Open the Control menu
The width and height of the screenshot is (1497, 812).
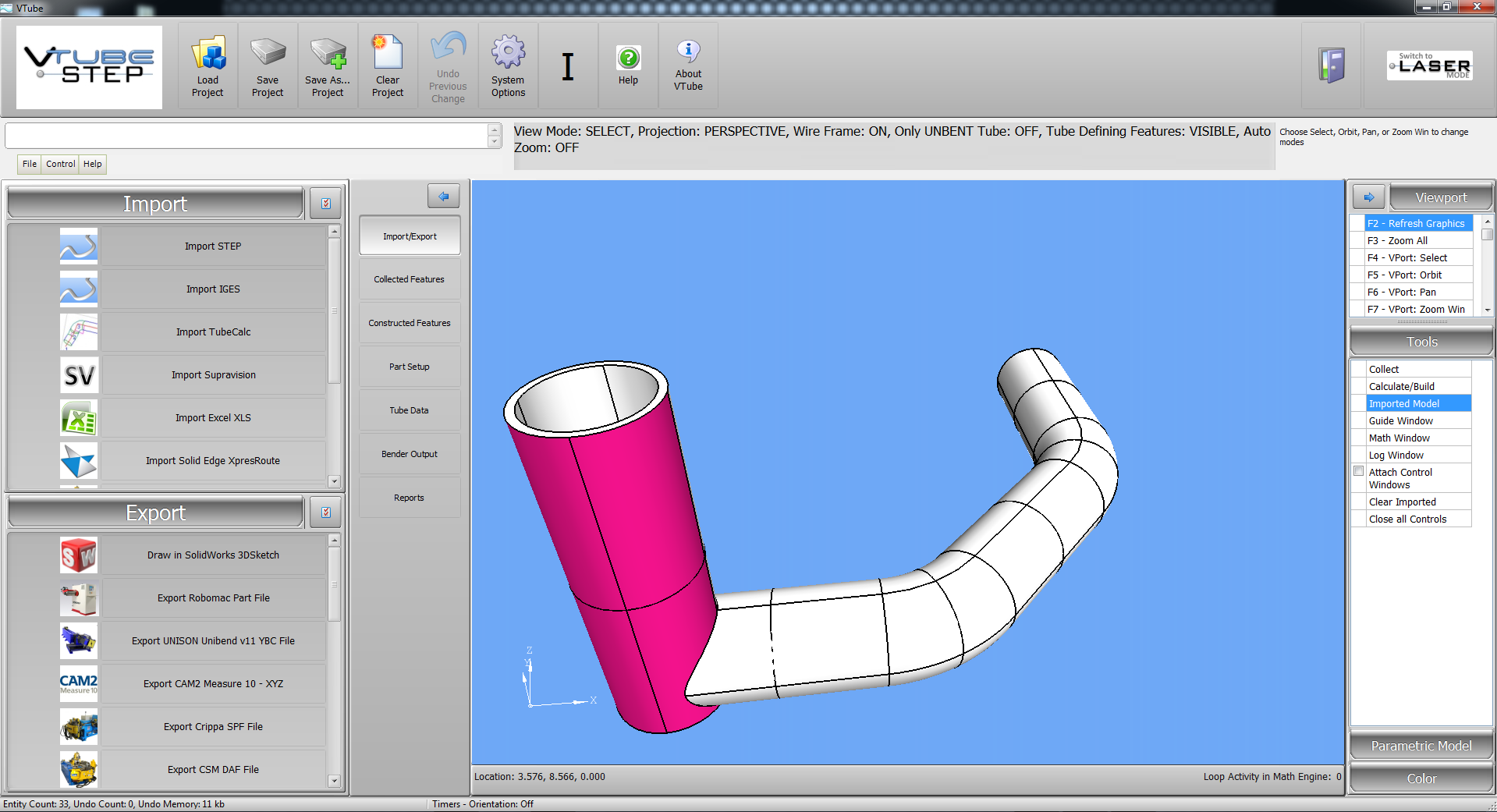(x=60, y=164)
